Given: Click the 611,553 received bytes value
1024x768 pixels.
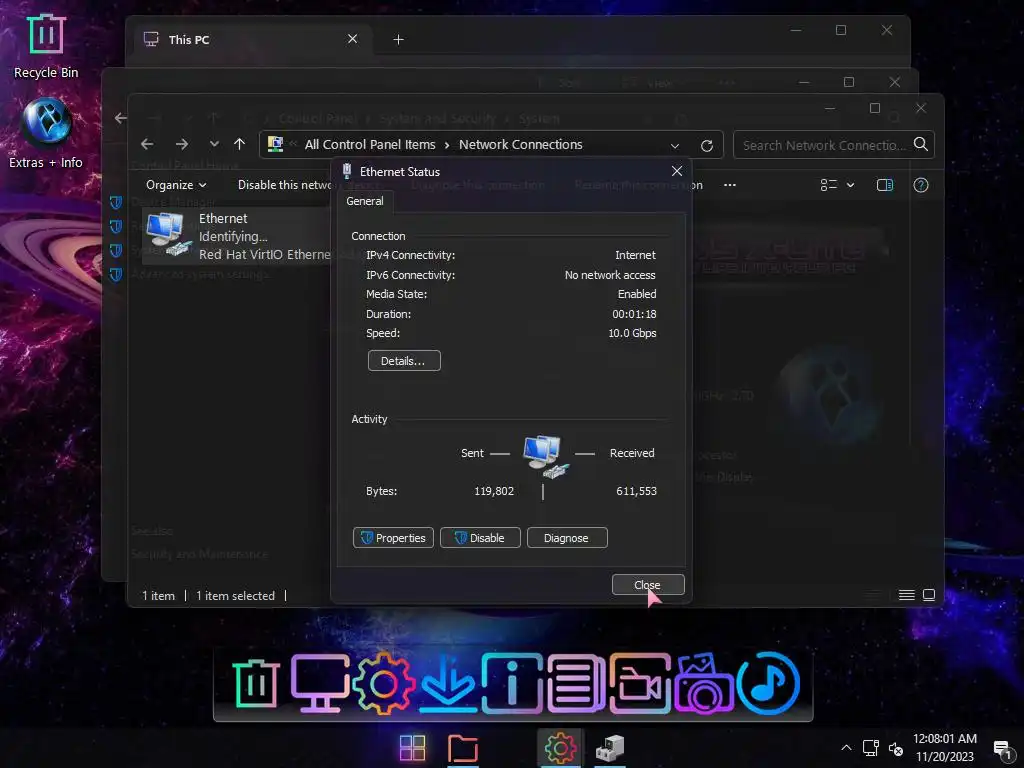Looking at the screenshot, I should click(636, 491).
